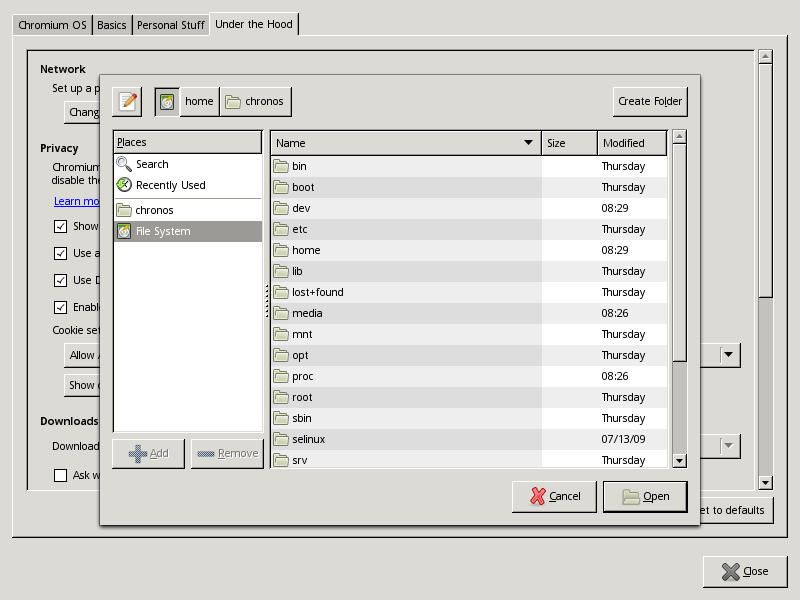Switch to the Basics tab
Screen dimensions: 800x600
pyautogui.click(x=112, y=25)
